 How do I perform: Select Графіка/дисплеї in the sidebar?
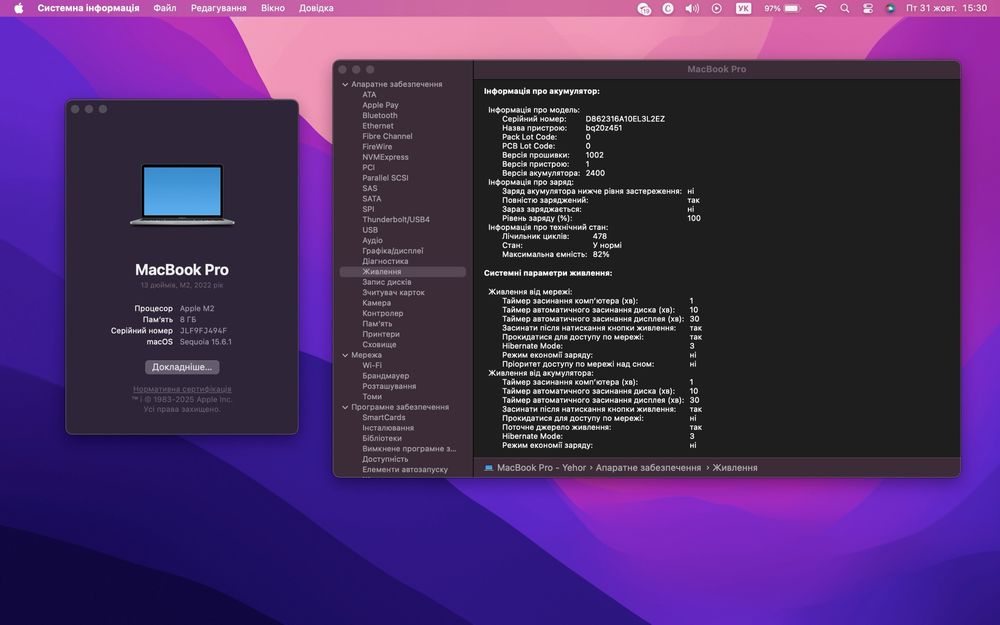392,251
